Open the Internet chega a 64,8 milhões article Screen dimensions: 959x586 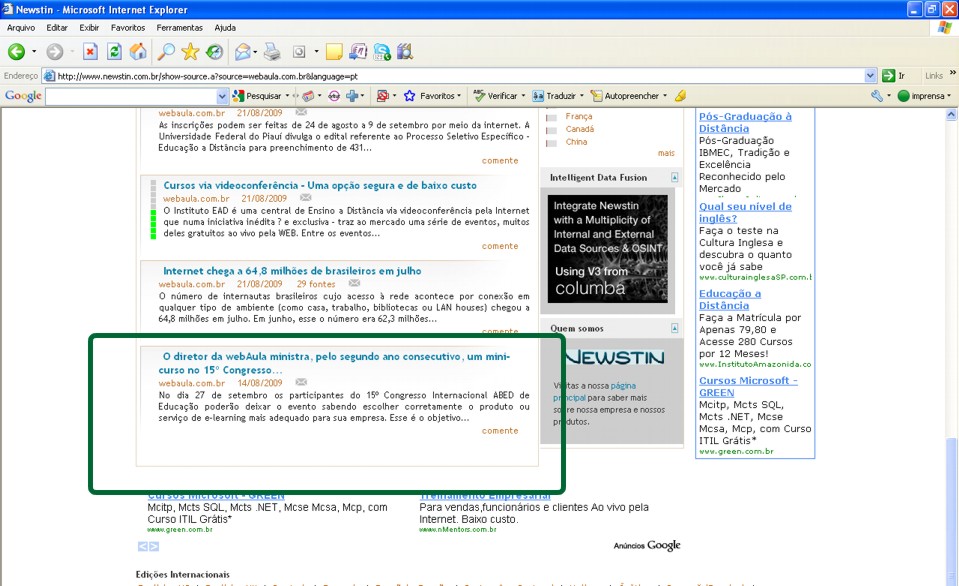pos(292,271)
